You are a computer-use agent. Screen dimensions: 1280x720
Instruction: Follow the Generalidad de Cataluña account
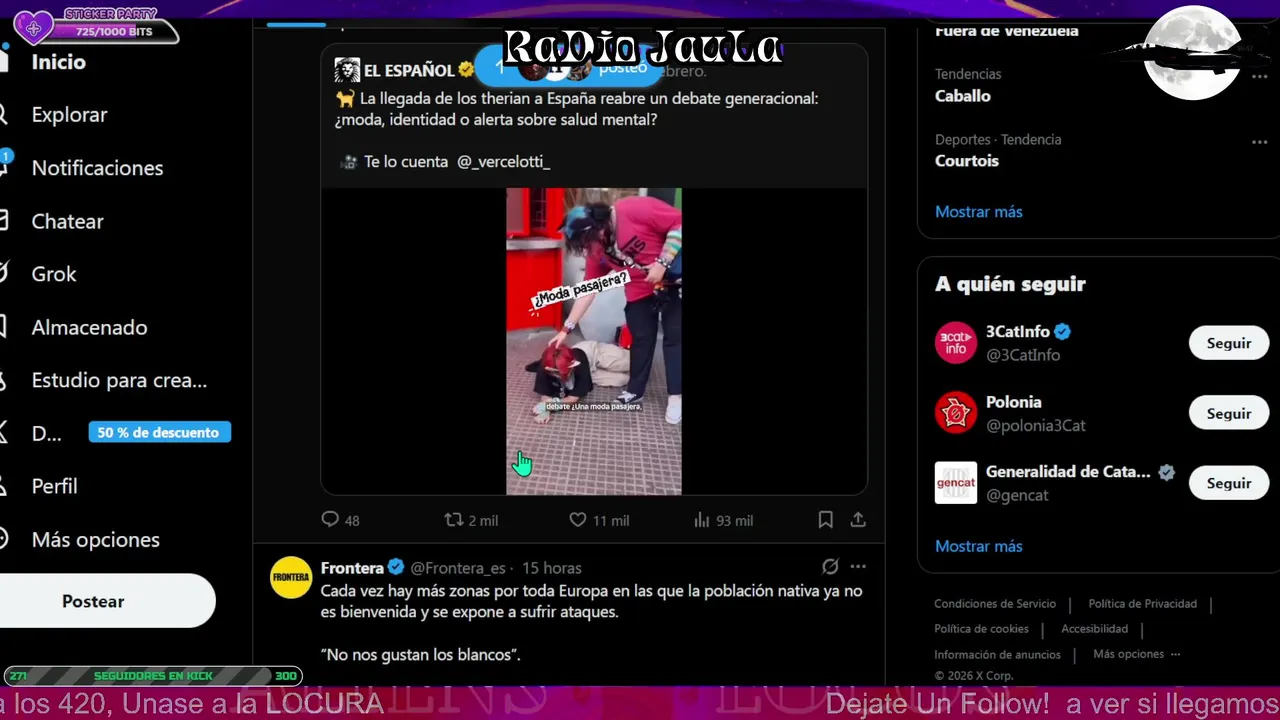[x=1229, y=483]
